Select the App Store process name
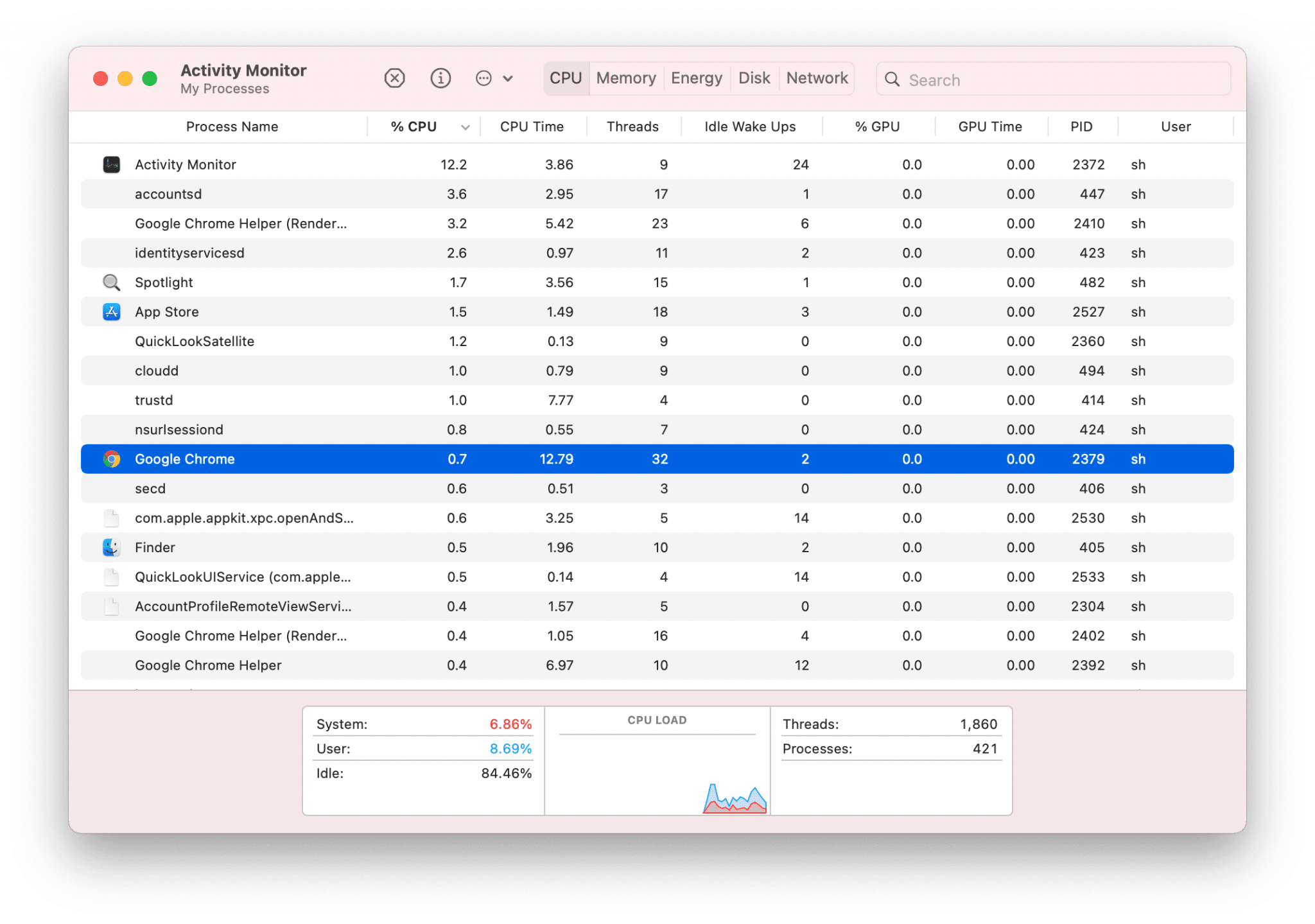 pyautogui.click(x=167, y=312)
